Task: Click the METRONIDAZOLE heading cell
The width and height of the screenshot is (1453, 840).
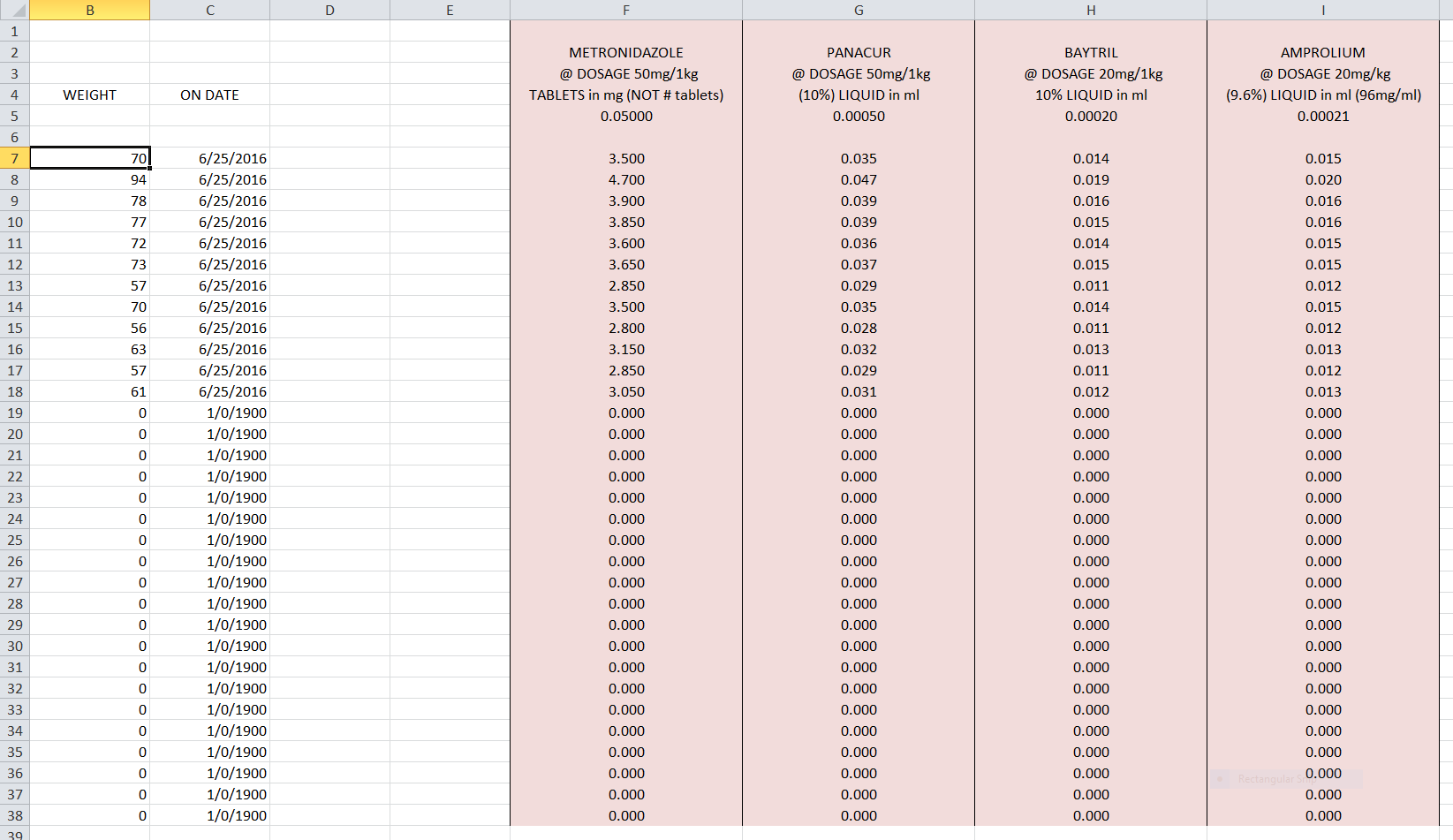Action: [x=625, y=52]
